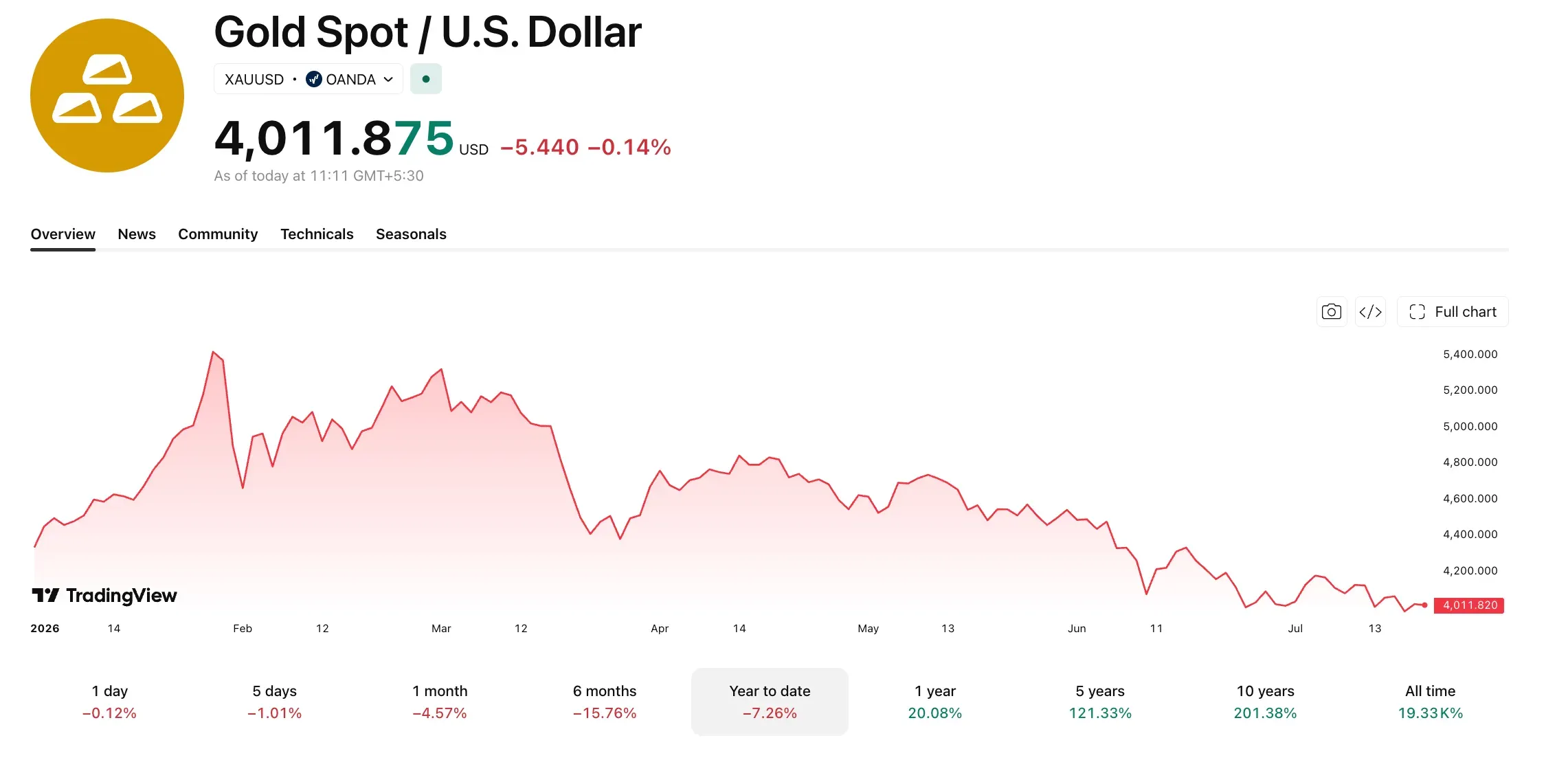
Task: Click the gold bars logo
Action: [x=107, y=96]
